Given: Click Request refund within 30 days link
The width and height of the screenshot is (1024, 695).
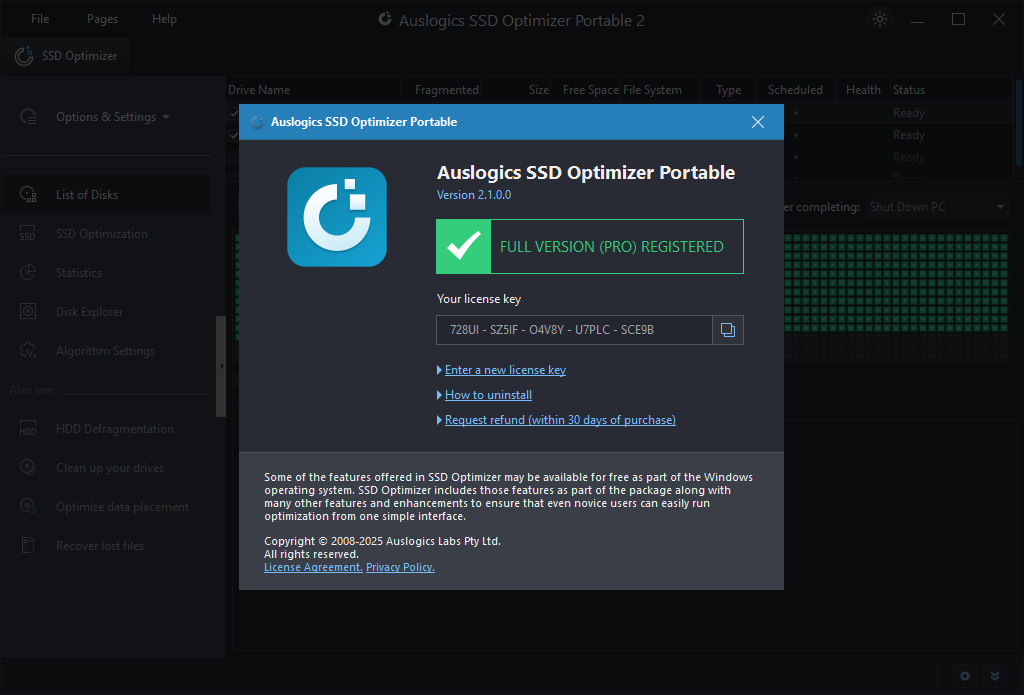Looking at the screenshot, I should coord(560,419).
